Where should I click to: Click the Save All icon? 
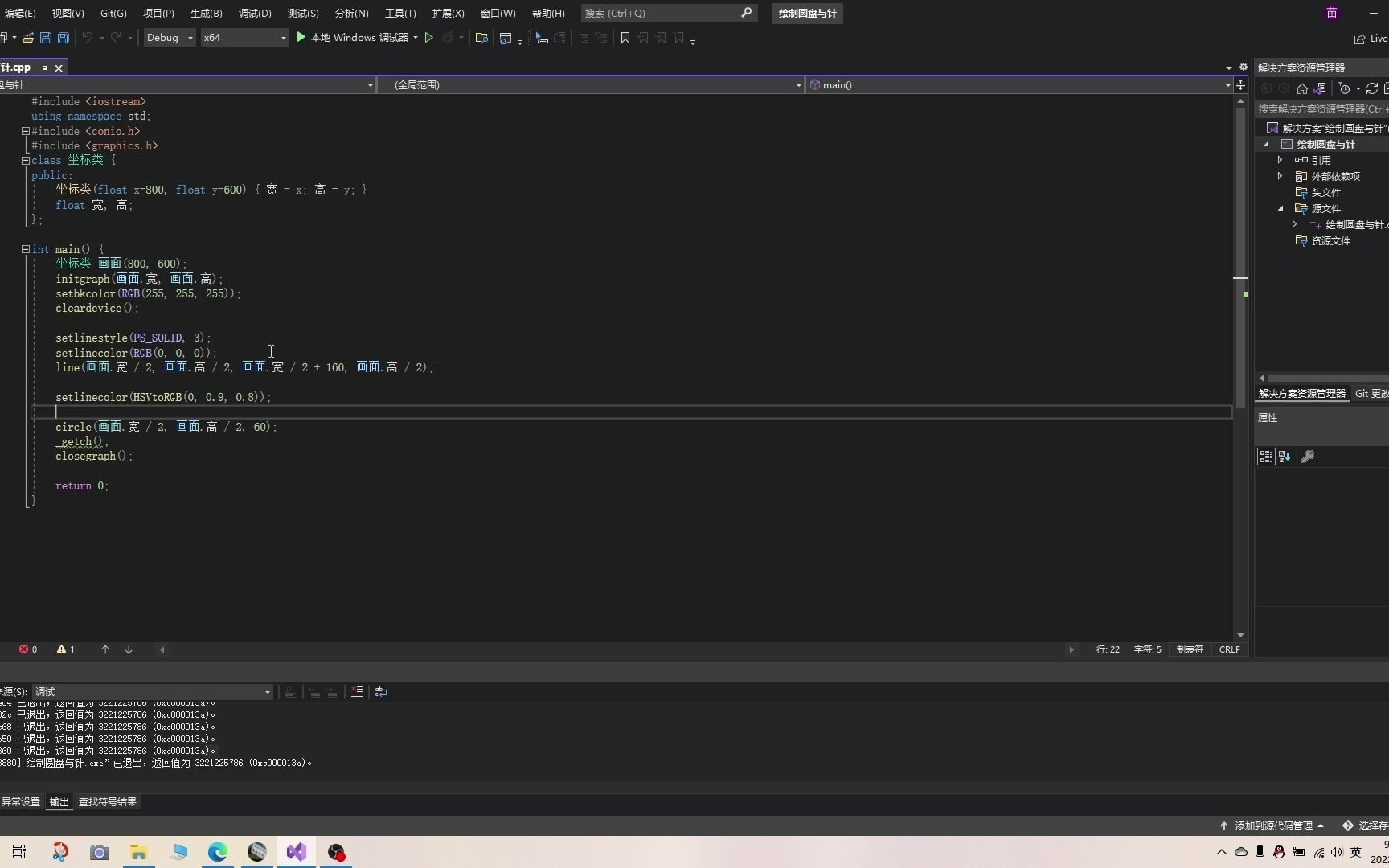63,38
